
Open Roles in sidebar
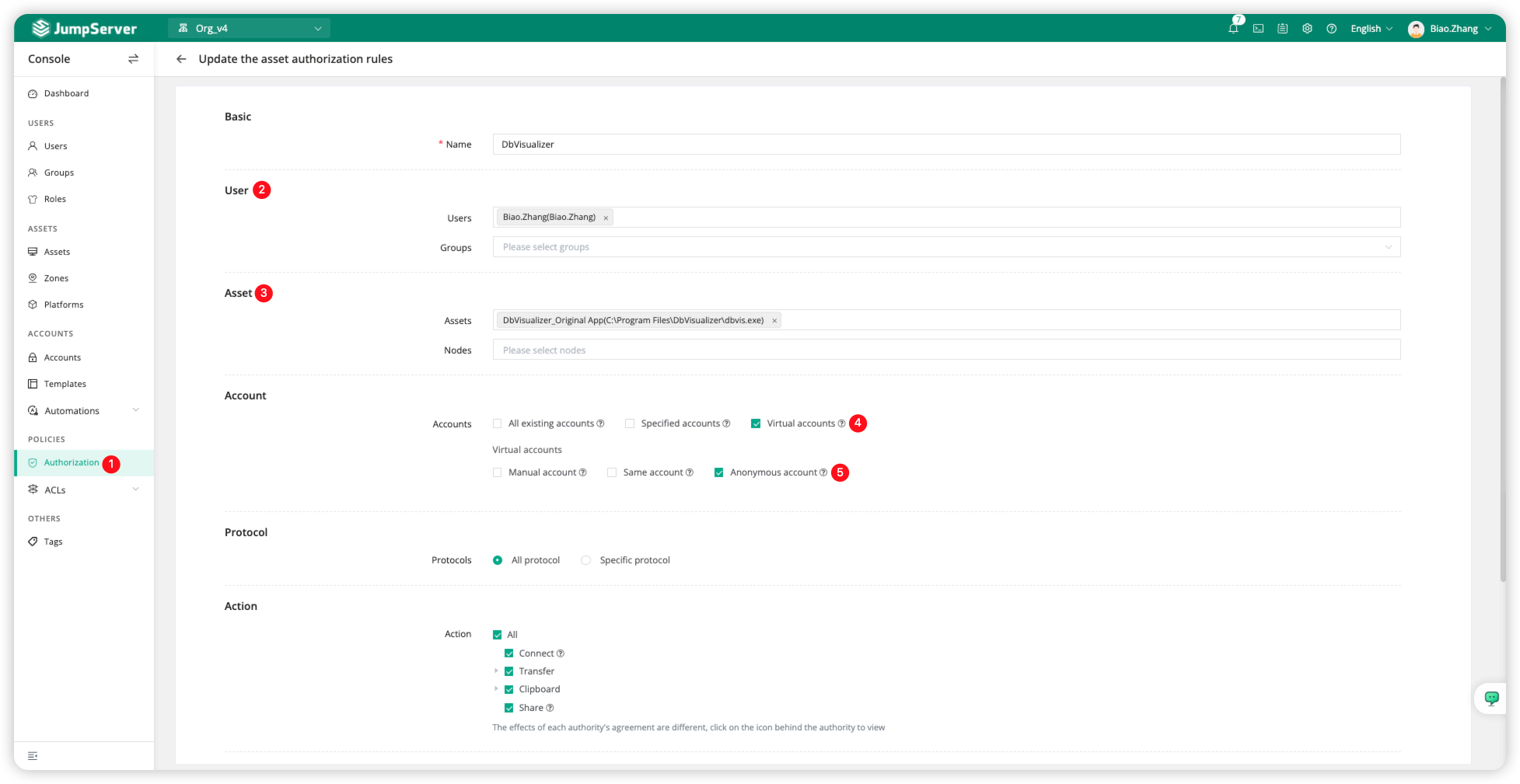pos(84,199)
